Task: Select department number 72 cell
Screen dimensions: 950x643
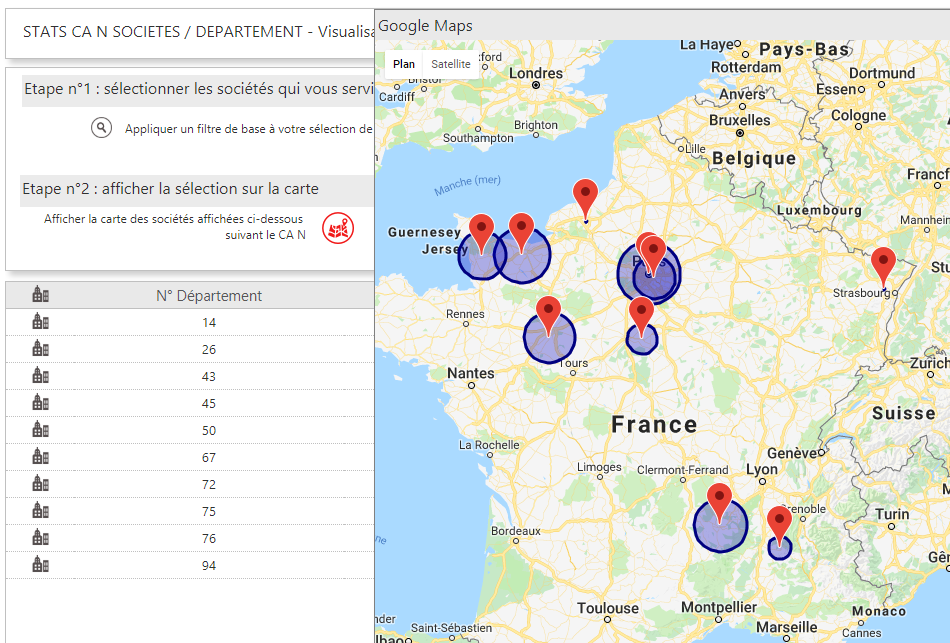Action: (209, 484)
